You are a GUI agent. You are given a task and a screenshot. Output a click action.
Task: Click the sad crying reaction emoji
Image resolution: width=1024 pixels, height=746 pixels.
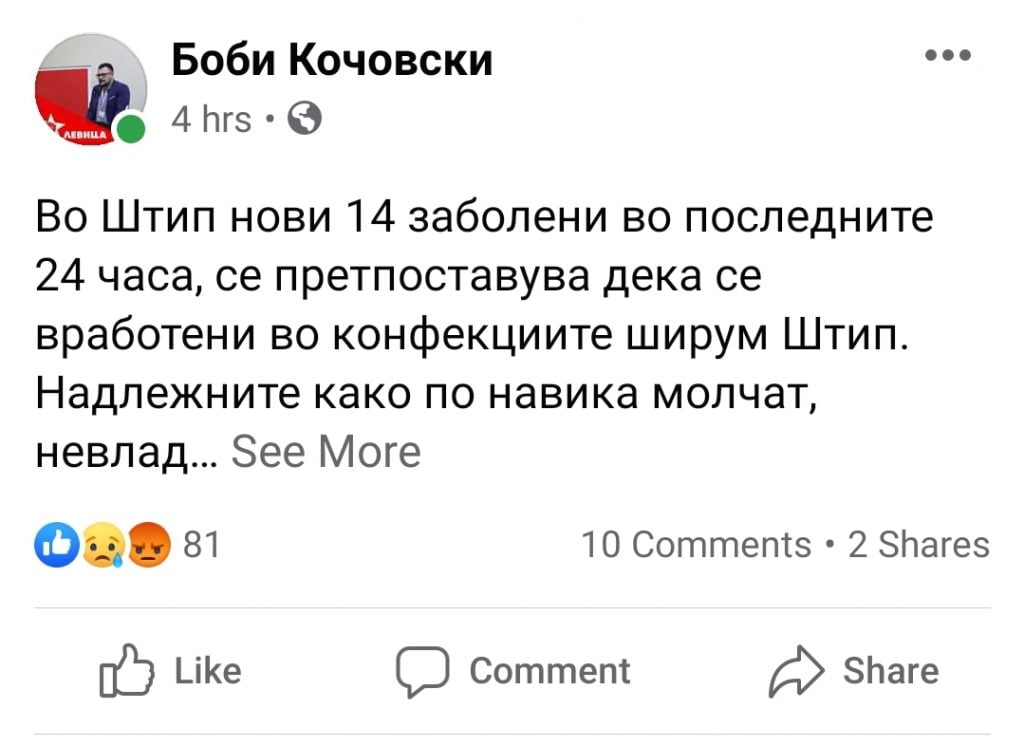(103, 546)
